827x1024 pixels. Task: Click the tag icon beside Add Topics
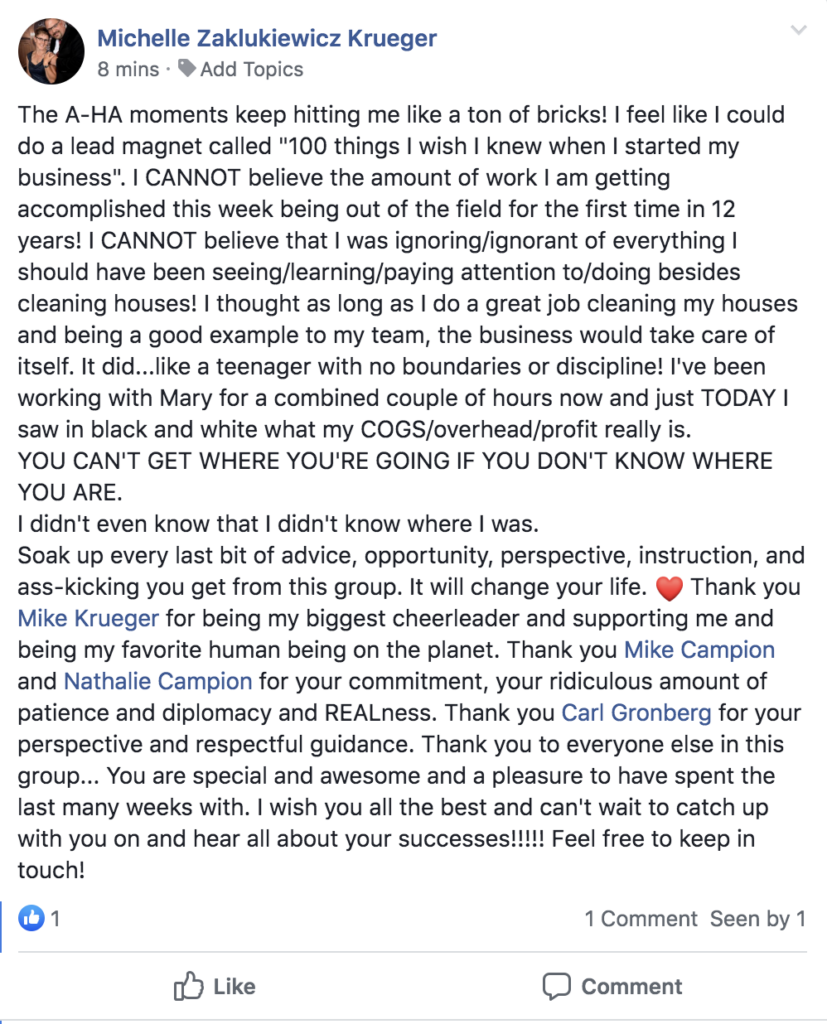pyautogui.click(x=187, y=70)
